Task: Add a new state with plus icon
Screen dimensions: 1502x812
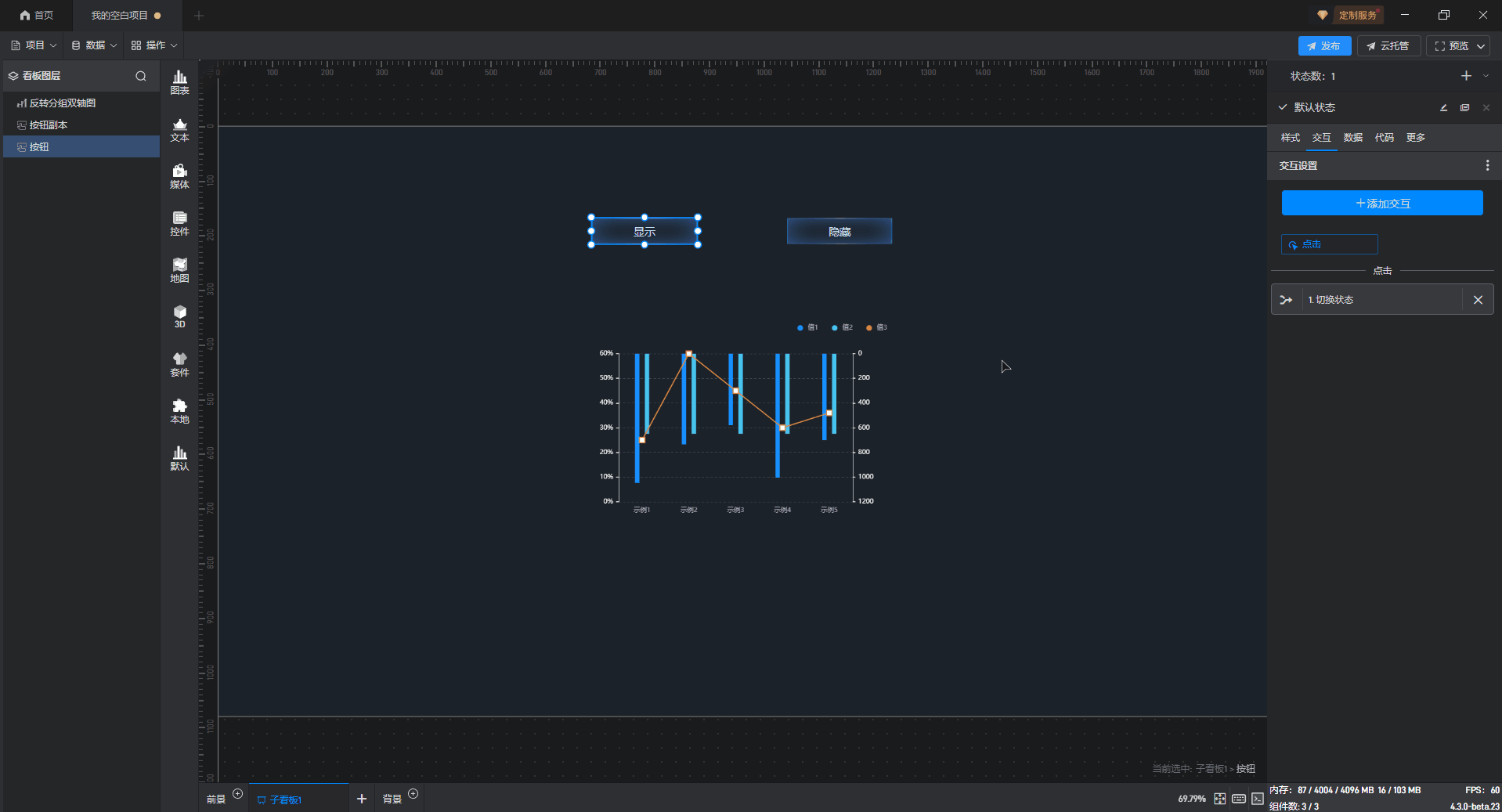Action: click(1466, 76)
